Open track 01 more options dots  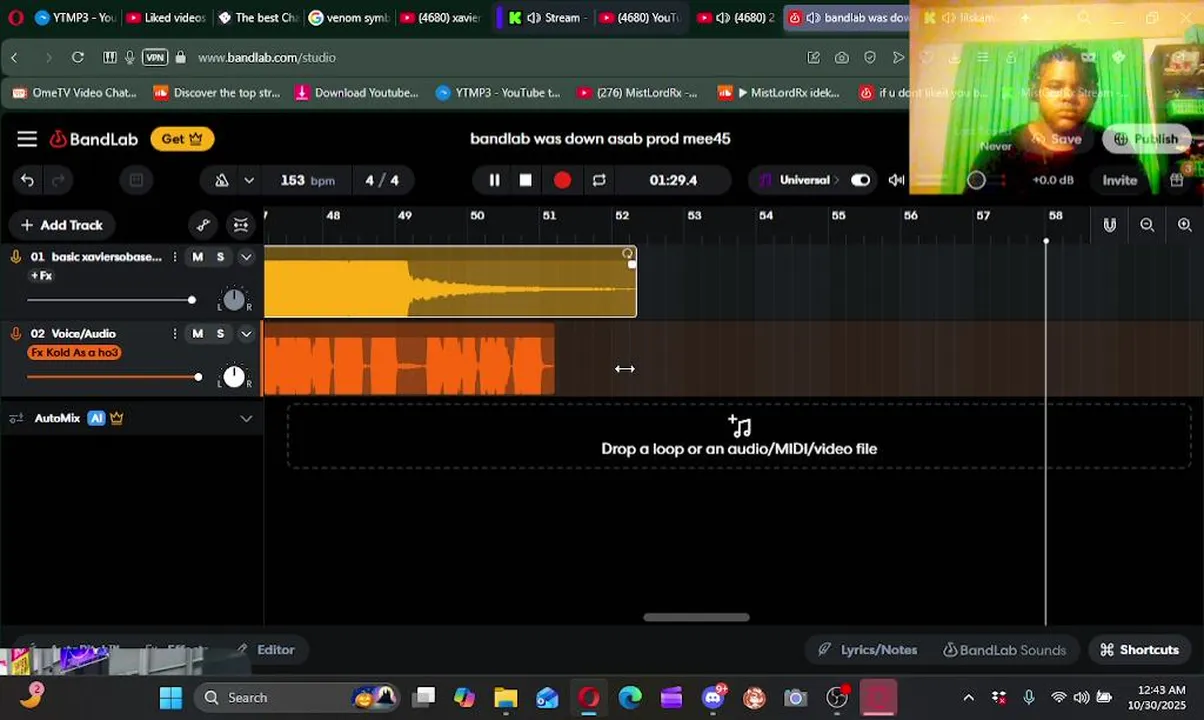point(175,257)
